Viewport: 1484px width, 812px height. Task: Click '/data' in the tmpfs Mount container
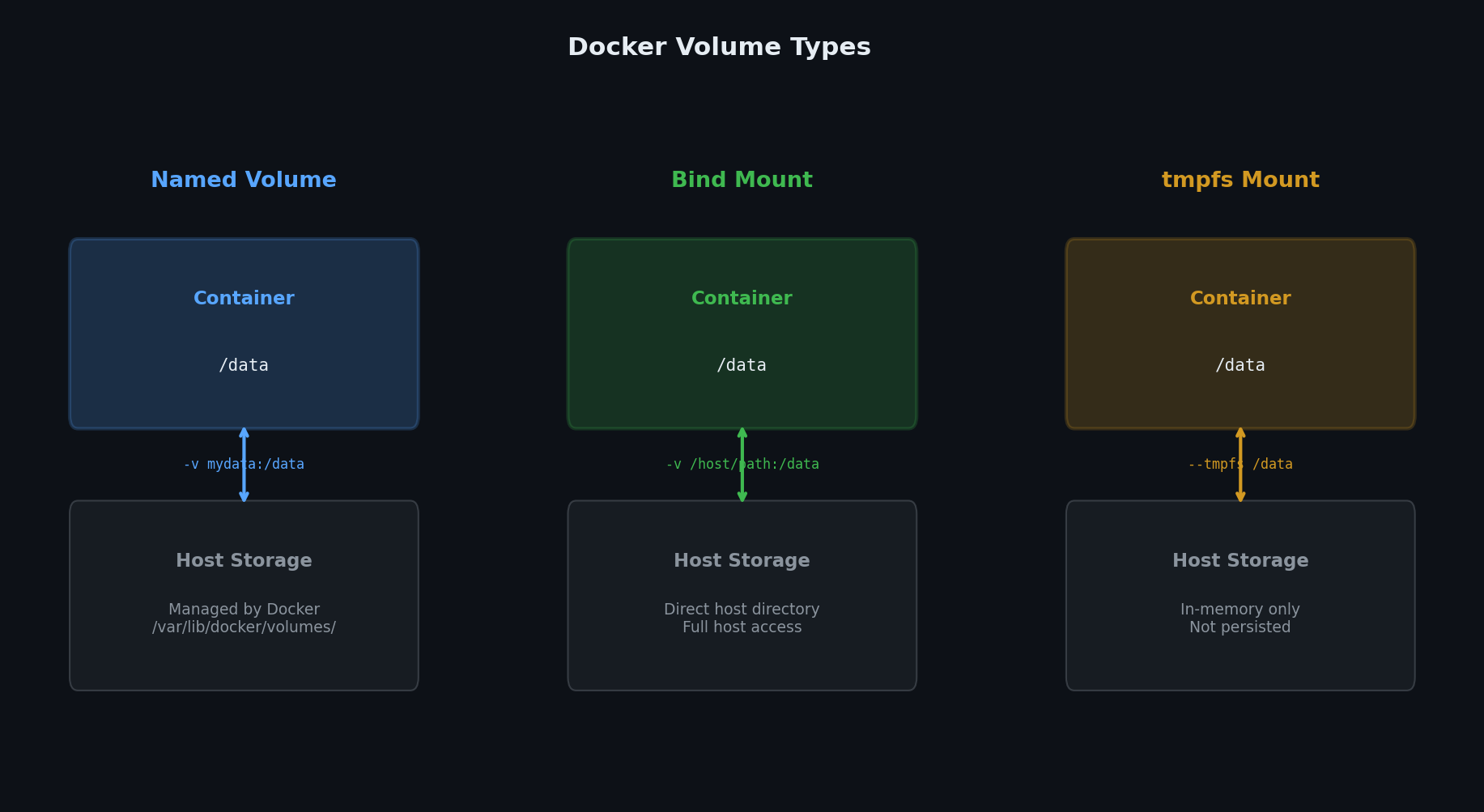click(1240, 365)
